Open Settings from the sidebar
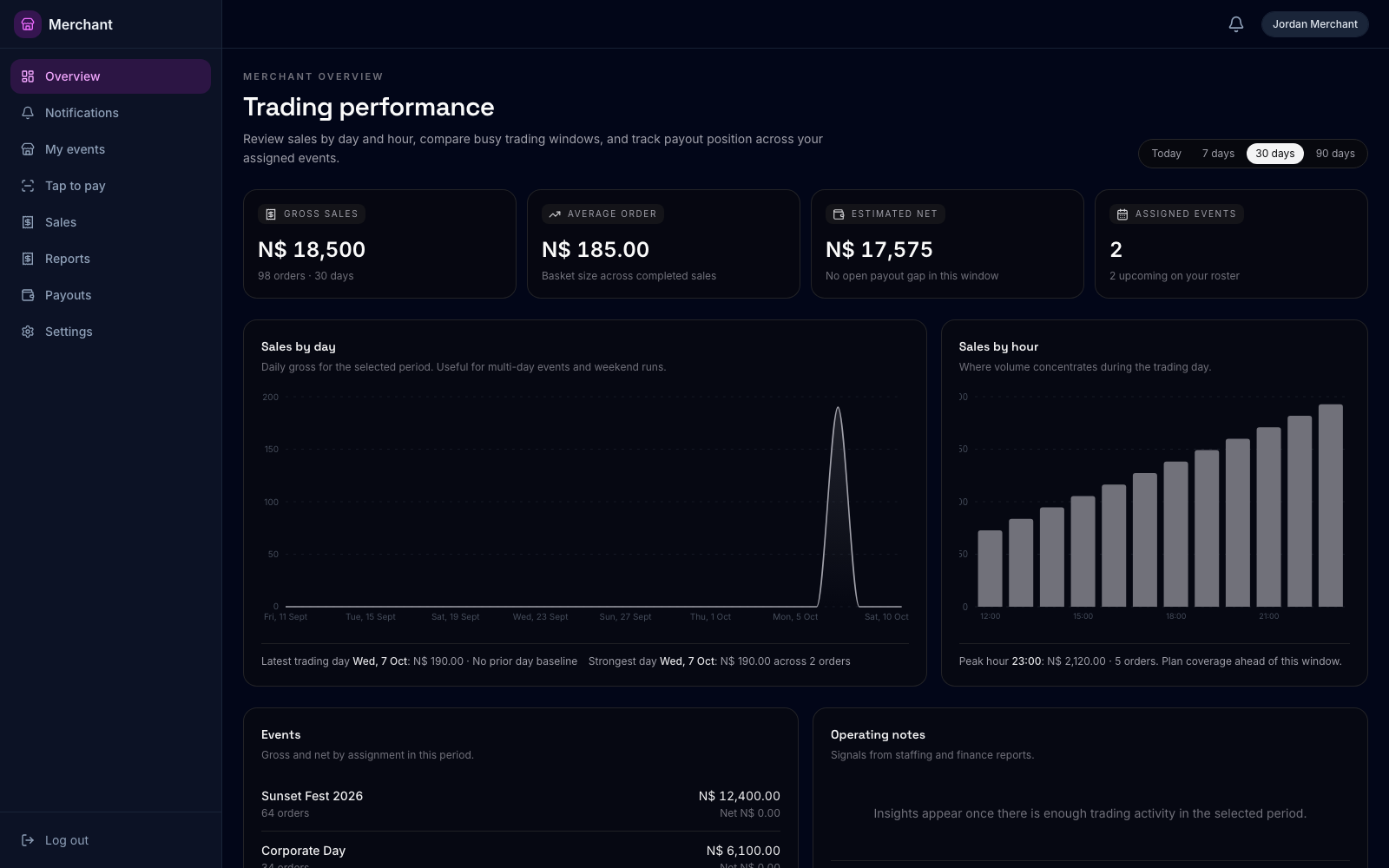Image resolution: width=1389 pixels, height=868 pixels. (110, 332)
